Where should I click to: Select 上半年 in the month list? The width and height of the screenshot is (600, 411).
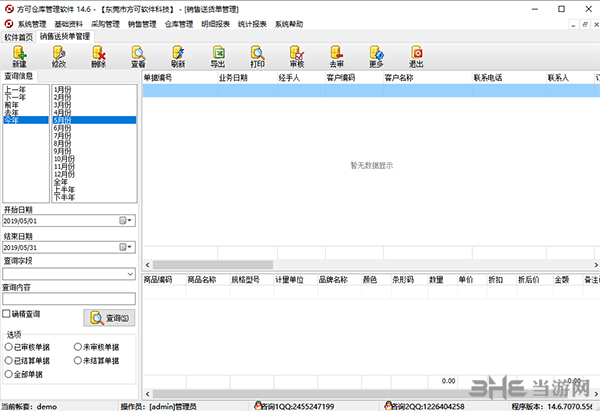(94, 189)
